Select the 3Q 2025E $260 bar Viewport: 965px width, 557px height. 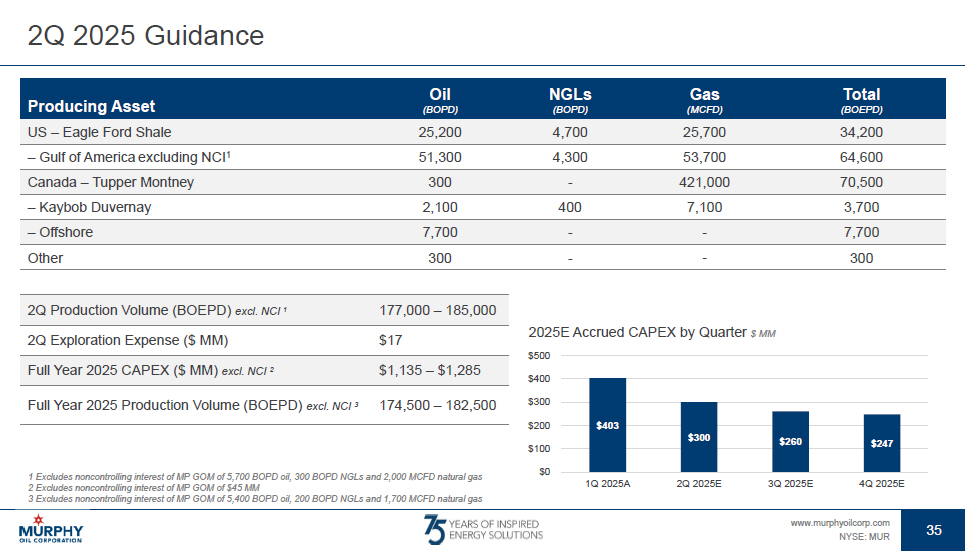coord(791,441)
